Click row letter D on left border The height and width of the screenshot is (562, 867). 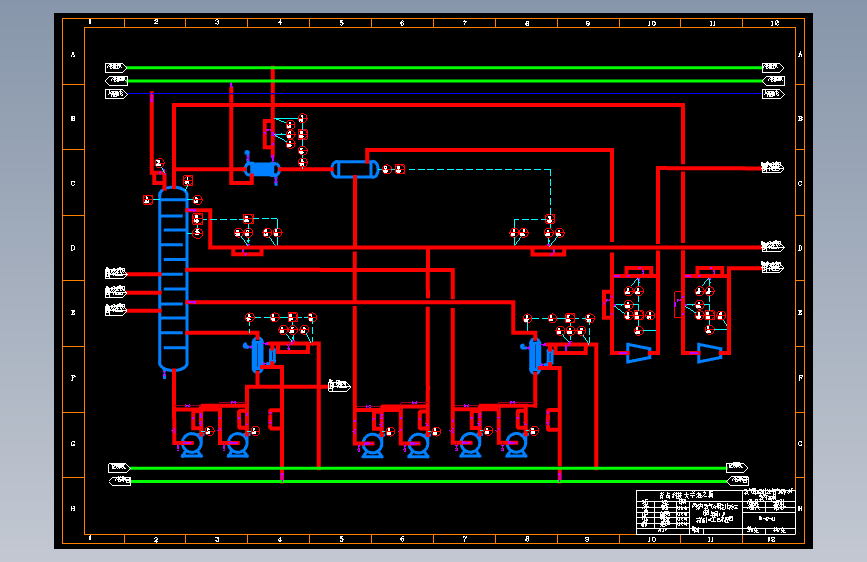(73, 248)
